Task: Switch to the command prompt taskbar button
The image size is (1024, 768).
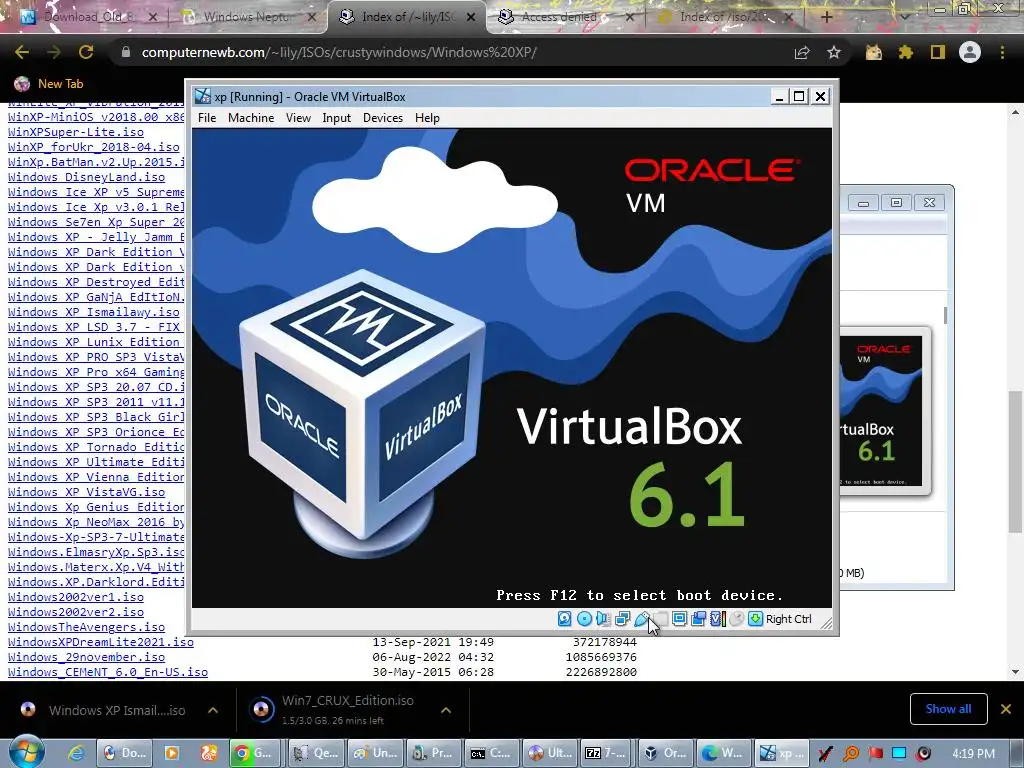Action: pyautogui.click(x=491, y=753)
